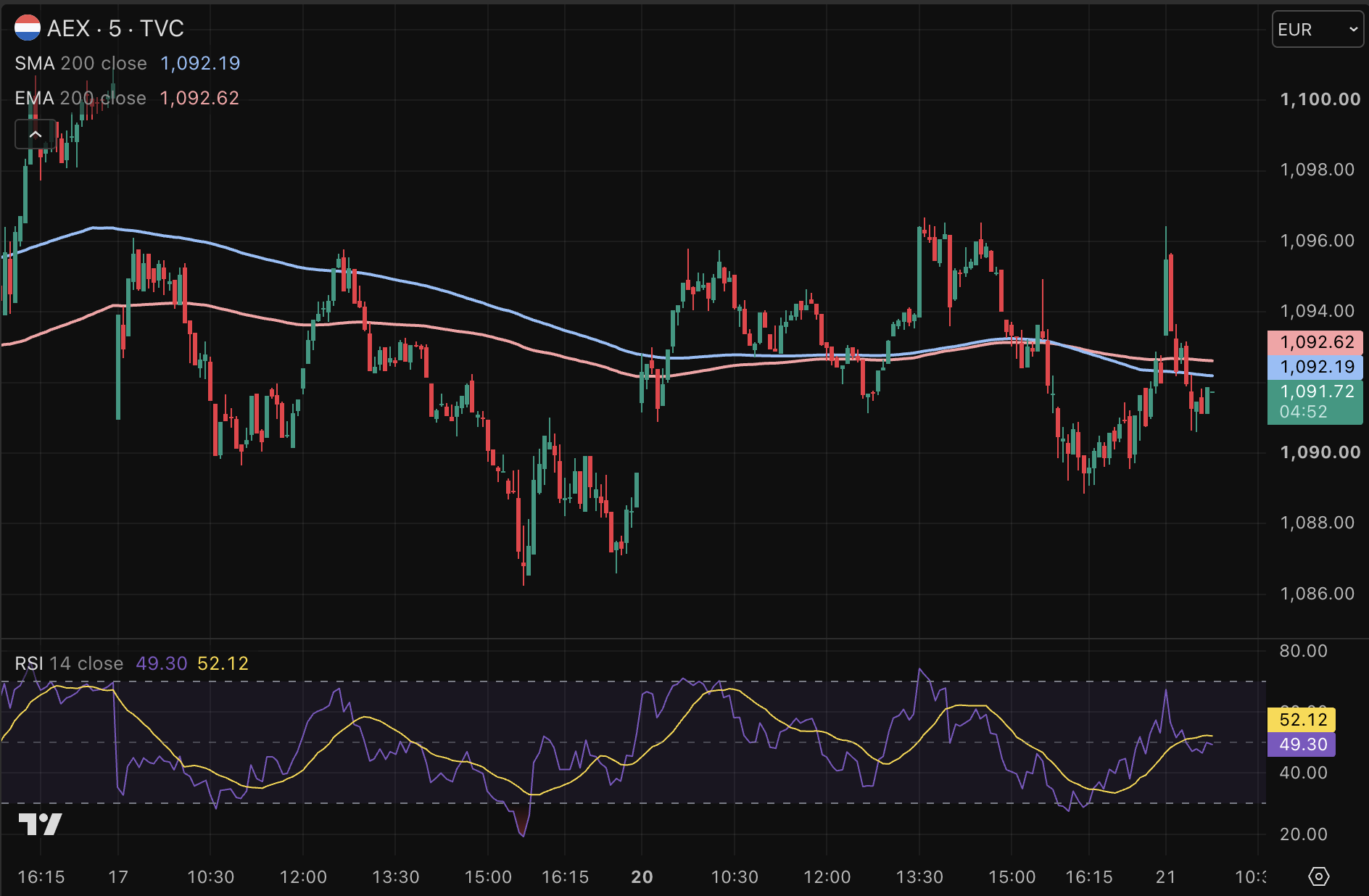Click the purple RSI value label 49.30
The width and height of the screenshot is (1369, 896).
coord(1302,744)
